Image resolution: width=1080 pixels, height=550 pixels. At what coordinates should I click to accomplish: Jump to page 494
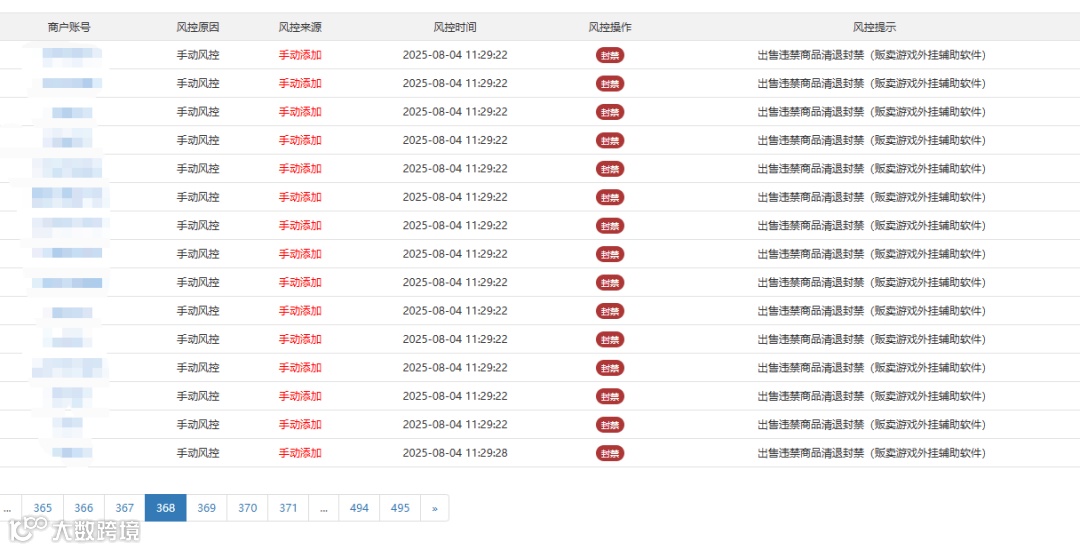(x=359, y=508)
